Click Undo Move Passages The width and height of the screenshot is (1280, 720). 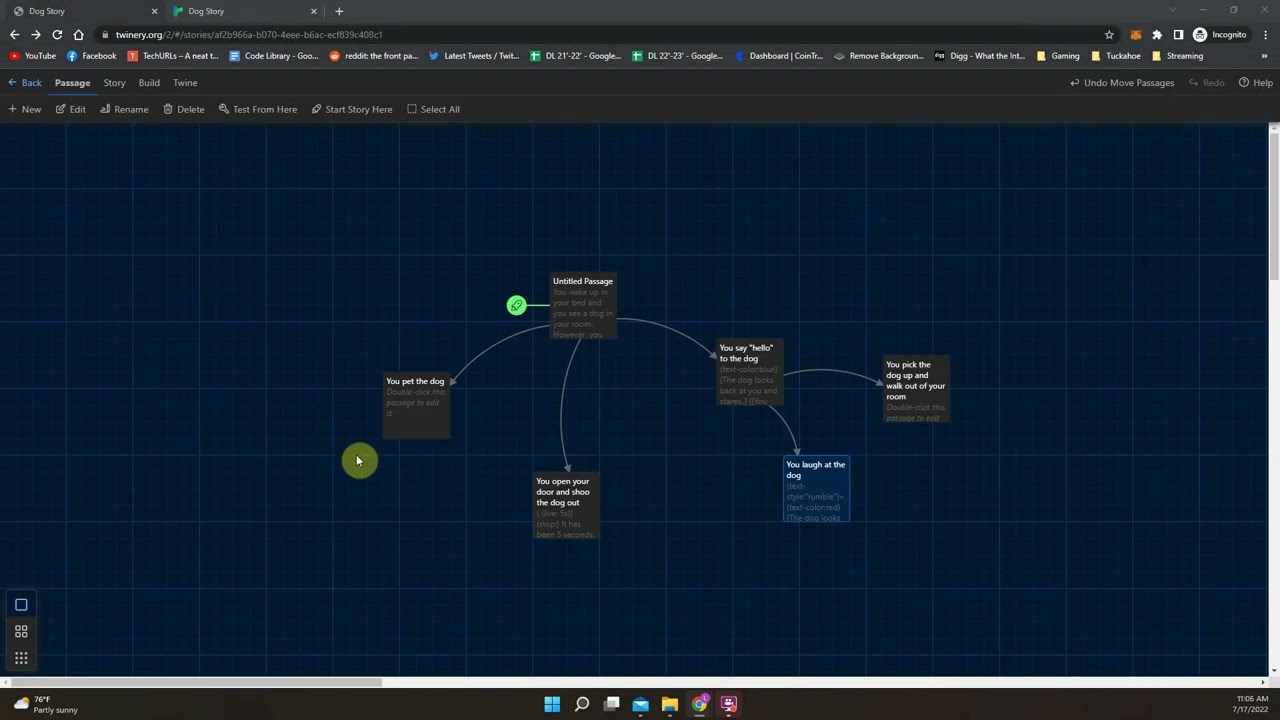pyautogui.click(x=1122, y=83)
